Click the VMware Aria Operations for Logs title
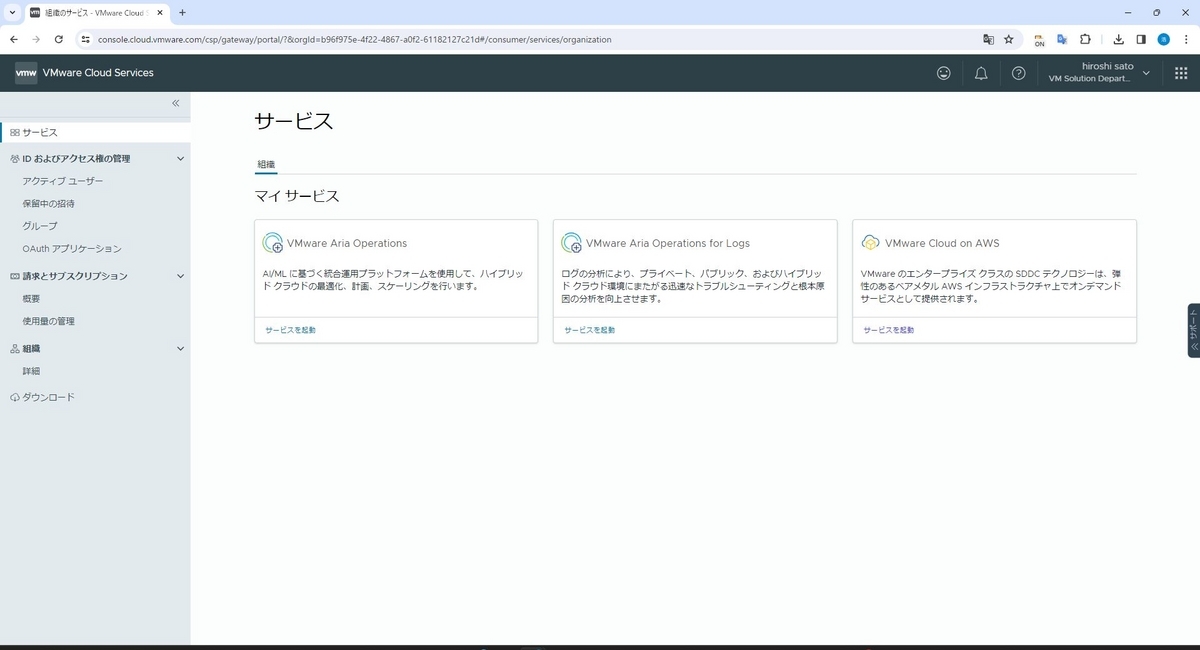The height and width of the screenshot is (650, 1200). coord(668,243)
